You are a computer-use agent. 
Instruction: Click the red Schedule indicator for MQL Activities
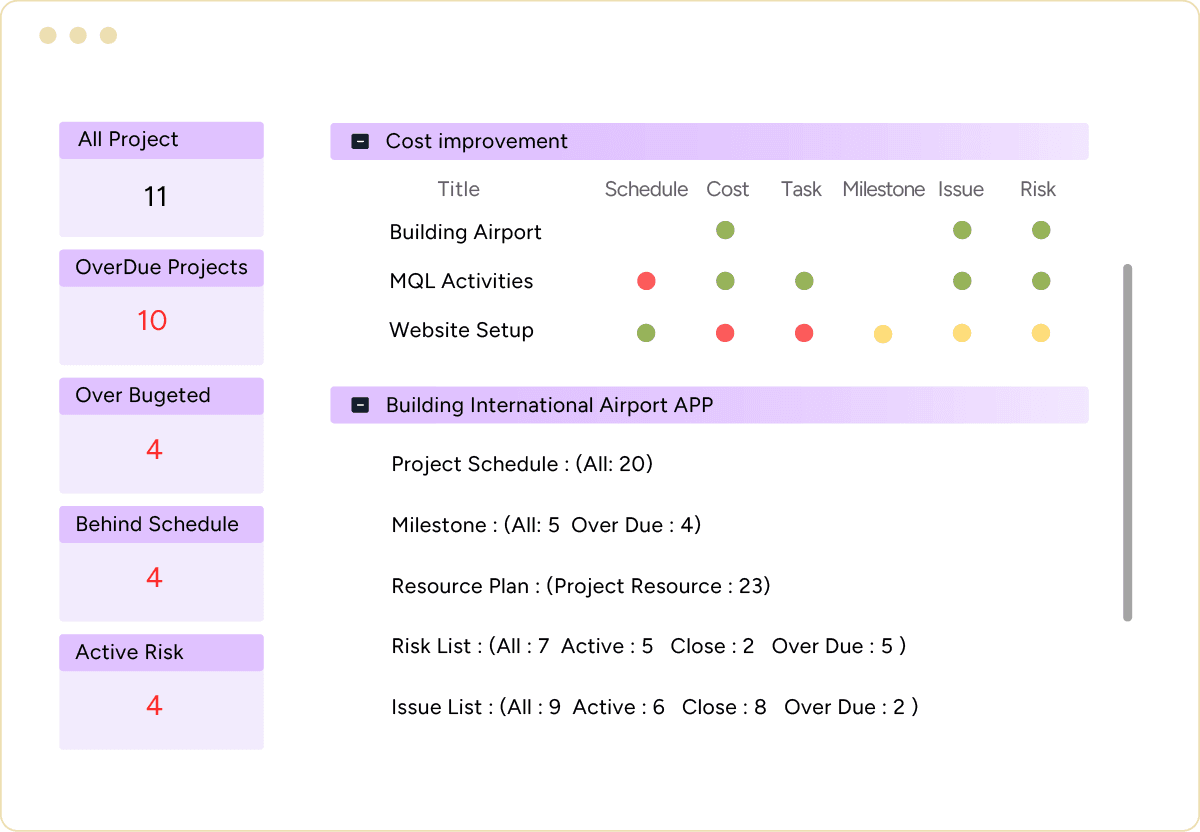coord(646,281)
